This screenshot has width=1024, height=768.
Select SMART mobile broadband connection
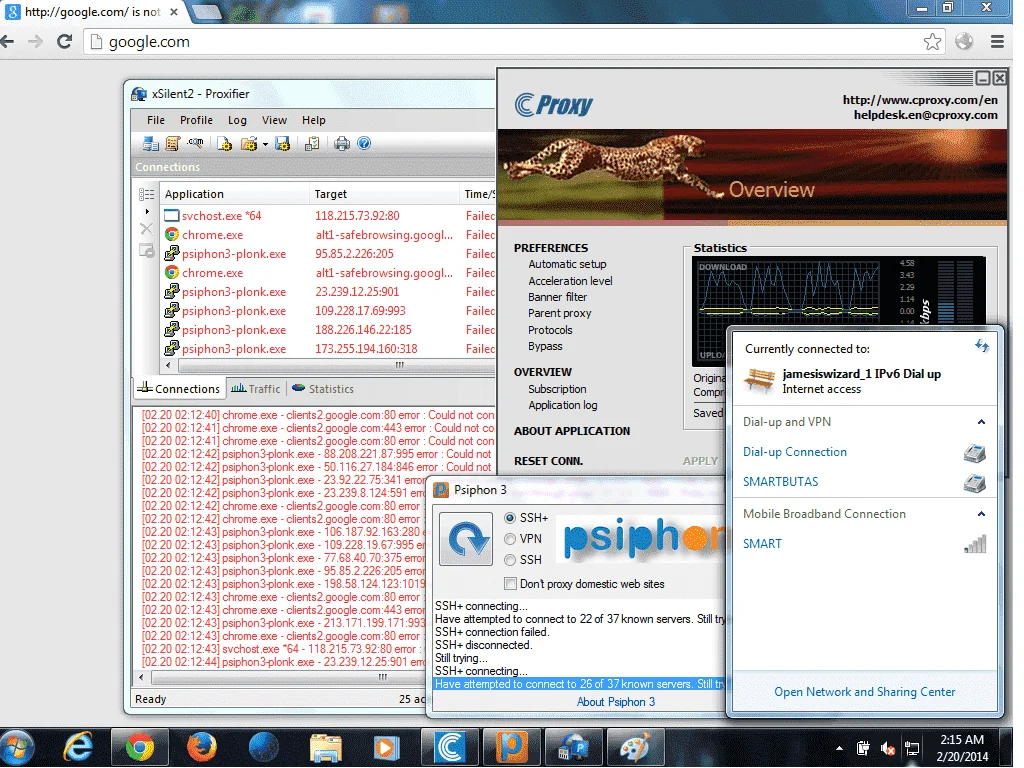[x=761, y=543]
